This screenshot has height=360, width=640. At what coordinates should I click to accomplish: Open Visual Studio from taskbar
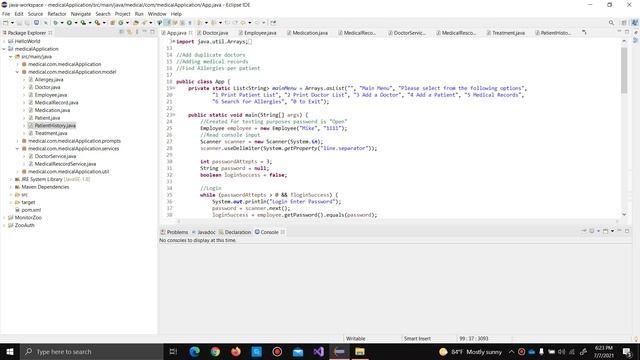[x=319, y=351]
